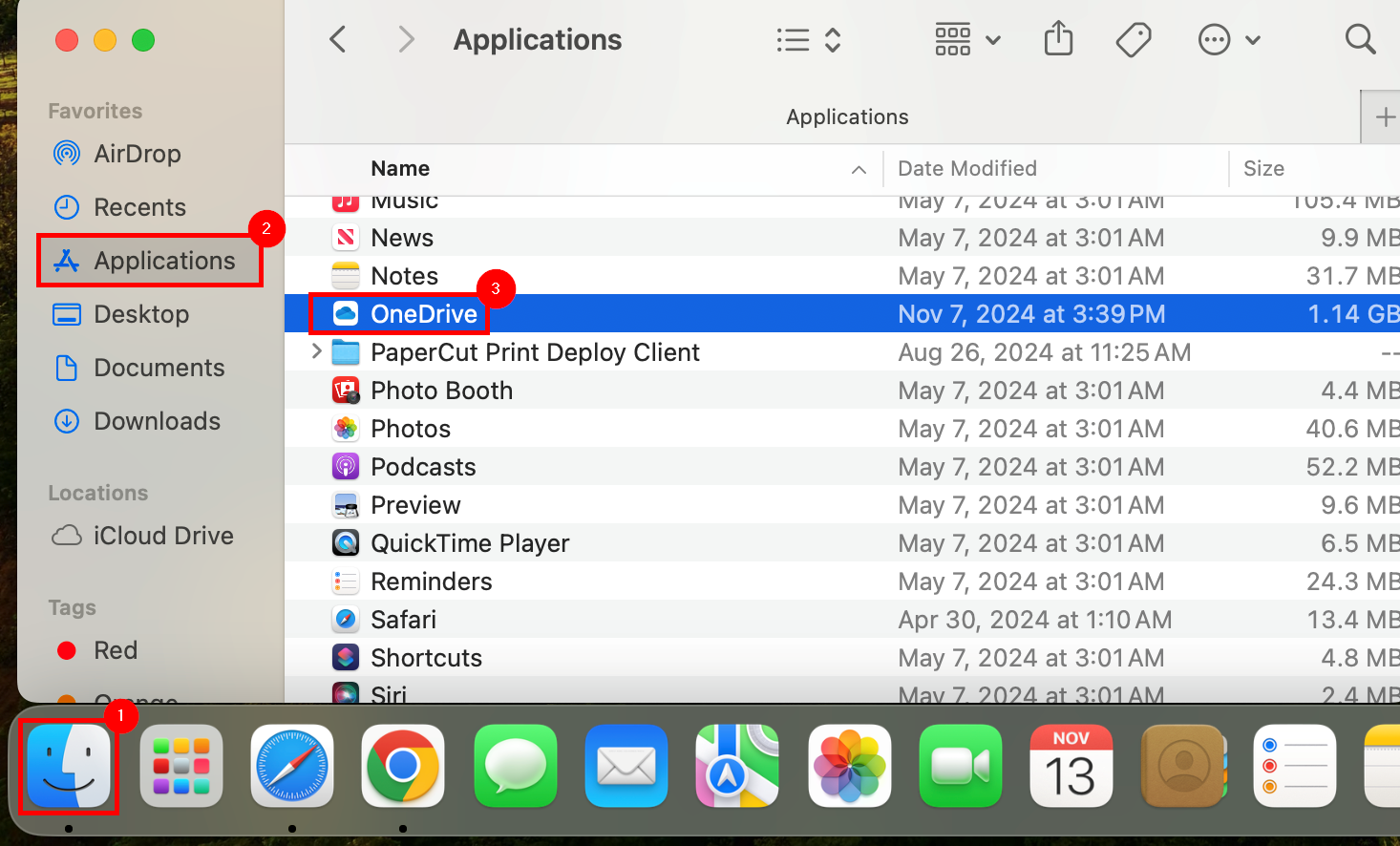Go forward with the toolbar forward arrow

tap(407, 39)
